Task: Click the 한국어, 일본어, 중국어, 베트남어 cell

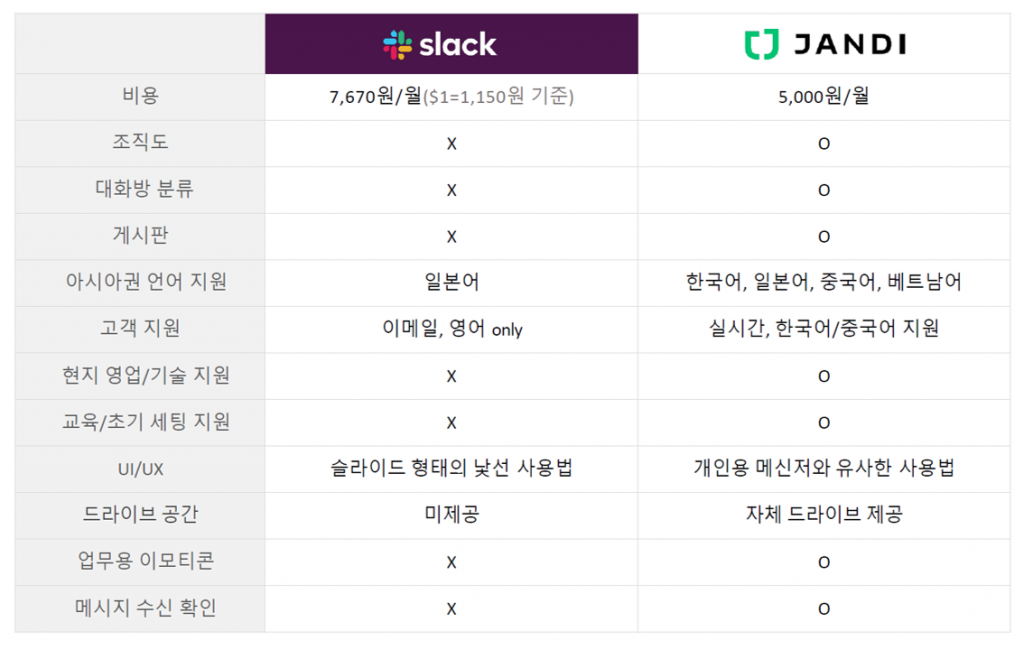Action: (824, 282)
